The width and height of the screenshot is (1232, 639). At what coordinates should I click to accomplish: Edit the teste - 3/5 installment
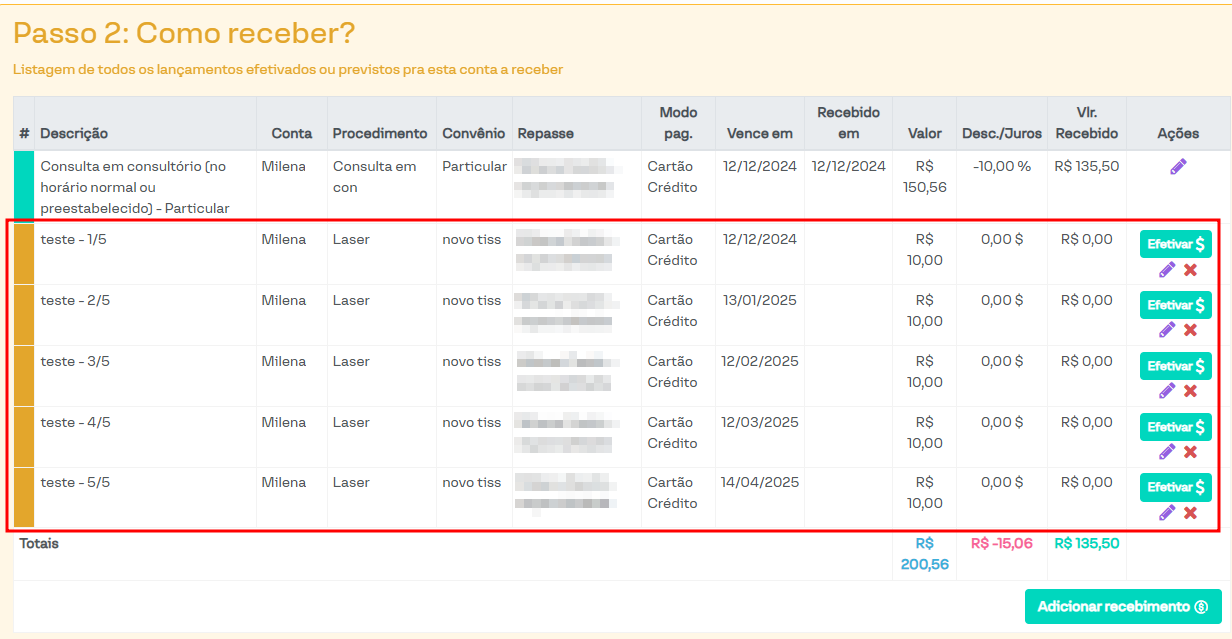1166,391
